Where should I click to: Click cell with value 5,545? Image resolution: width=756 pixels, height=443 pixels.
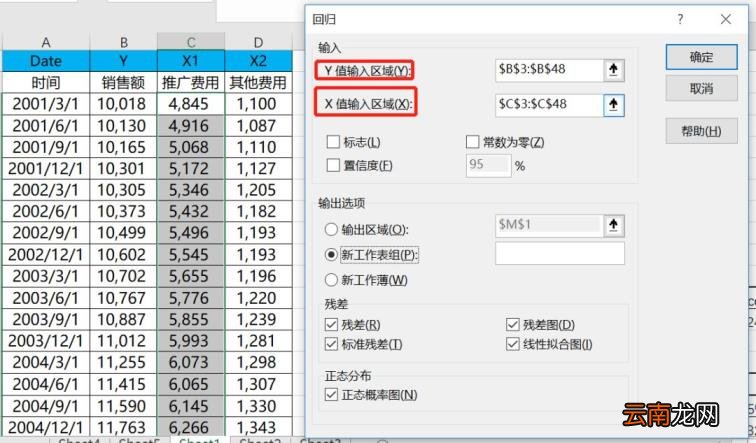tap(191, 255)
